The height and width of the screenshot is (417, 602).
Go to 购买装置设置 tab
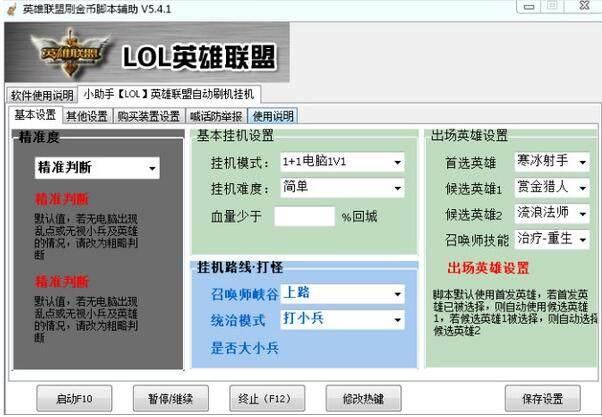tap(149, 116)
